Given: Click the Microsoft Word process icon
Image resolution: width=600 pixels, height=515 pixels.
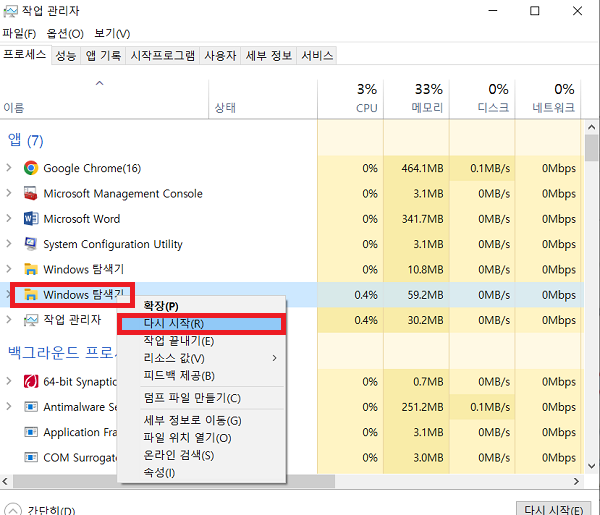Looking at the screenshot, I should 31,219.
